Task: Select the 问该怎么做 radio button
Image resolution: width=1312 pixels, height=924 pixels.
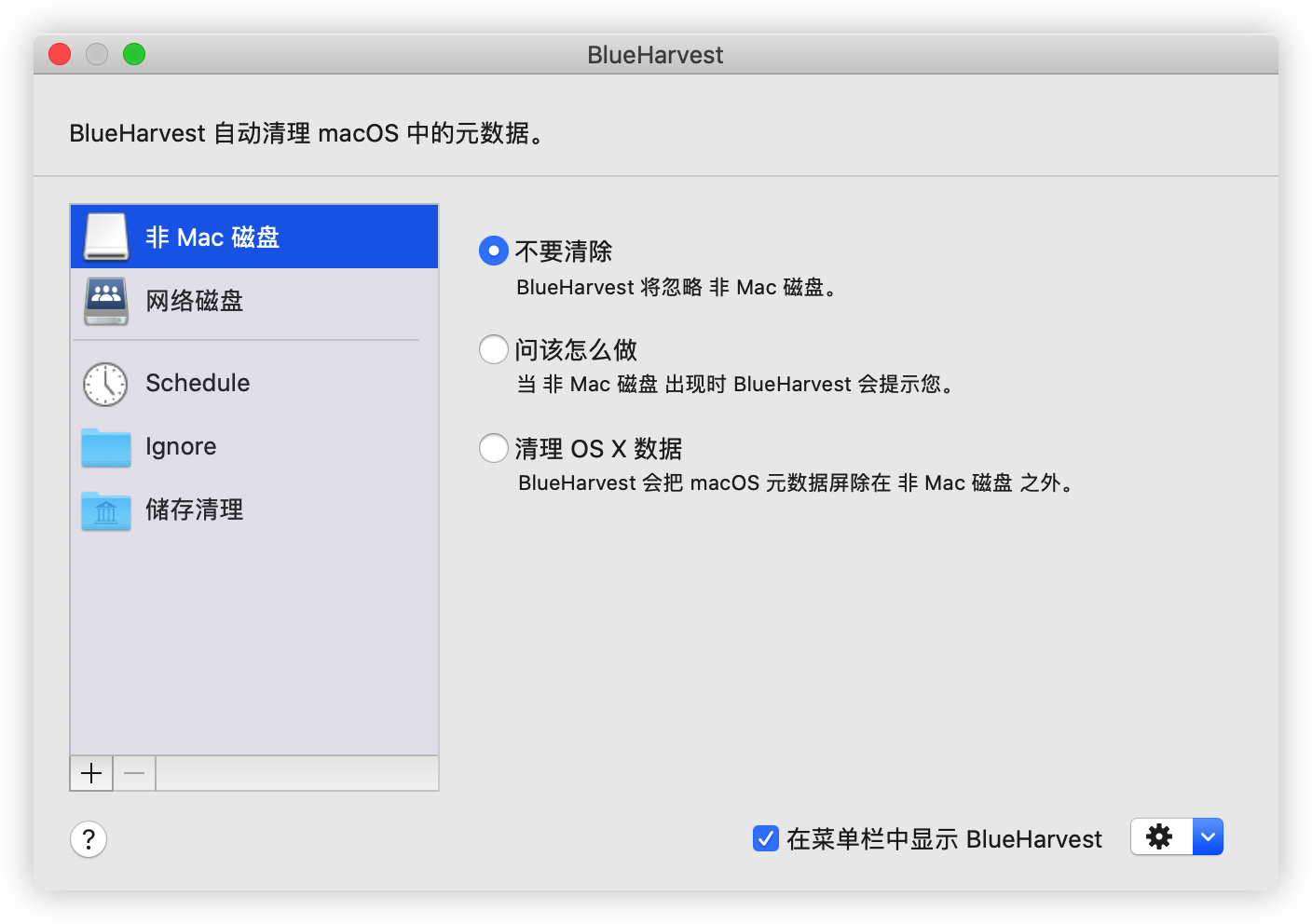Action: coord(494,349)
